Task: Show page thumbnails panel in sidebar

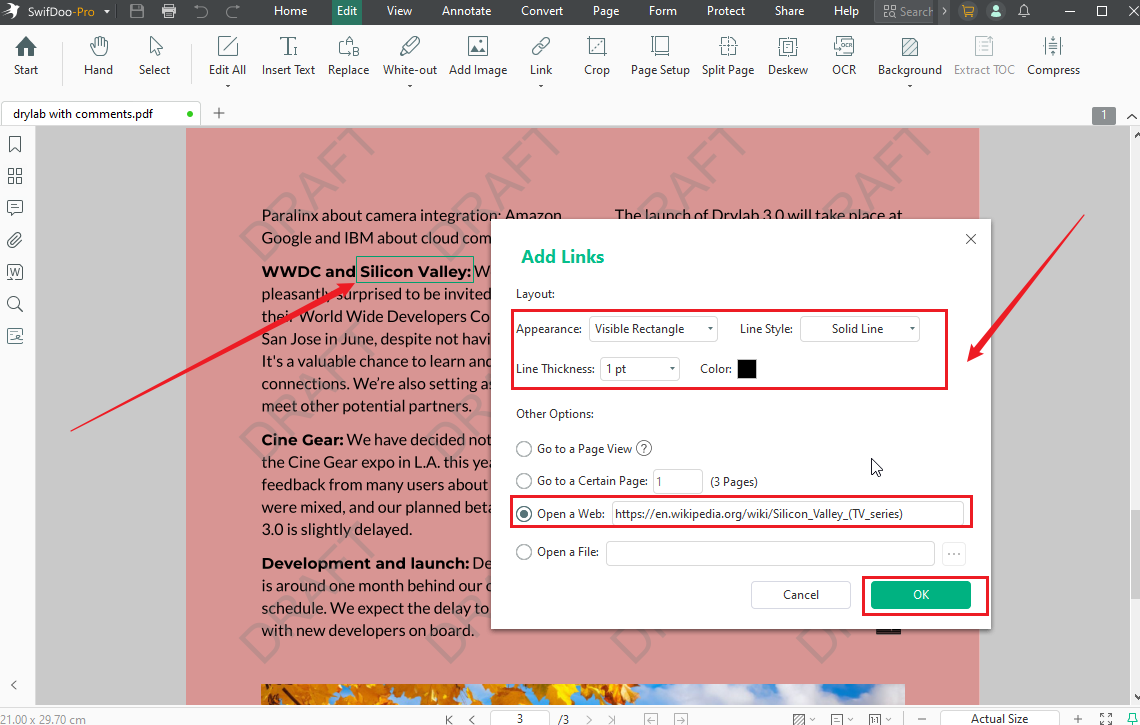Action: (15, 176)
